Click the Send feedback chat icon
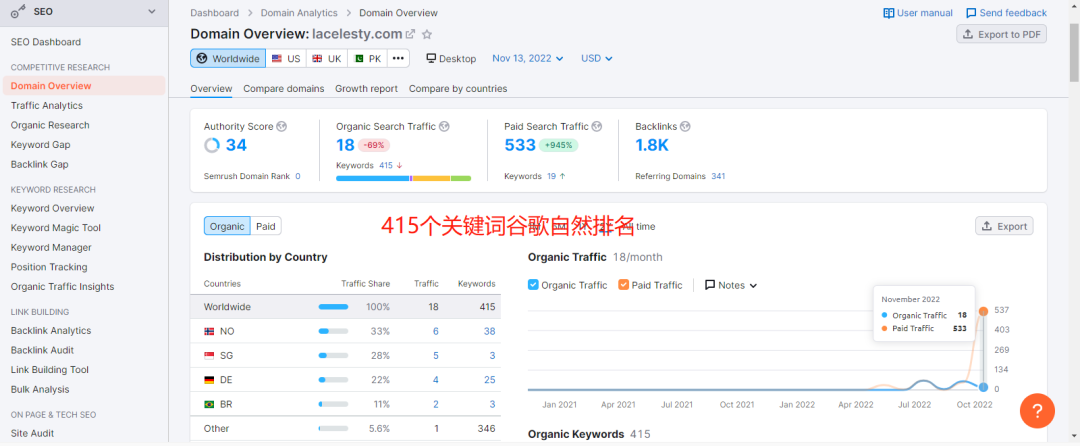1080x446 pixels. (971, 13)
